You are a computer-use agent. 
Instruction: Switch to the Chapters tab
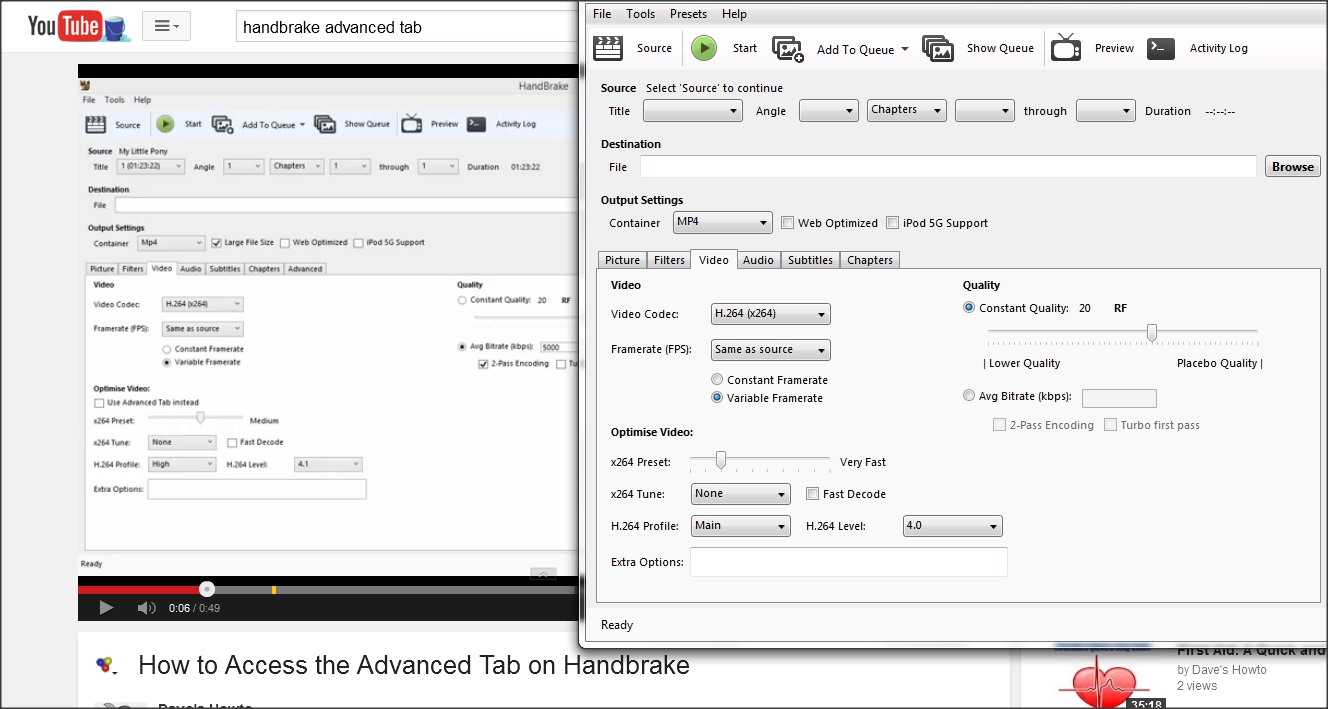click(870, 260)
